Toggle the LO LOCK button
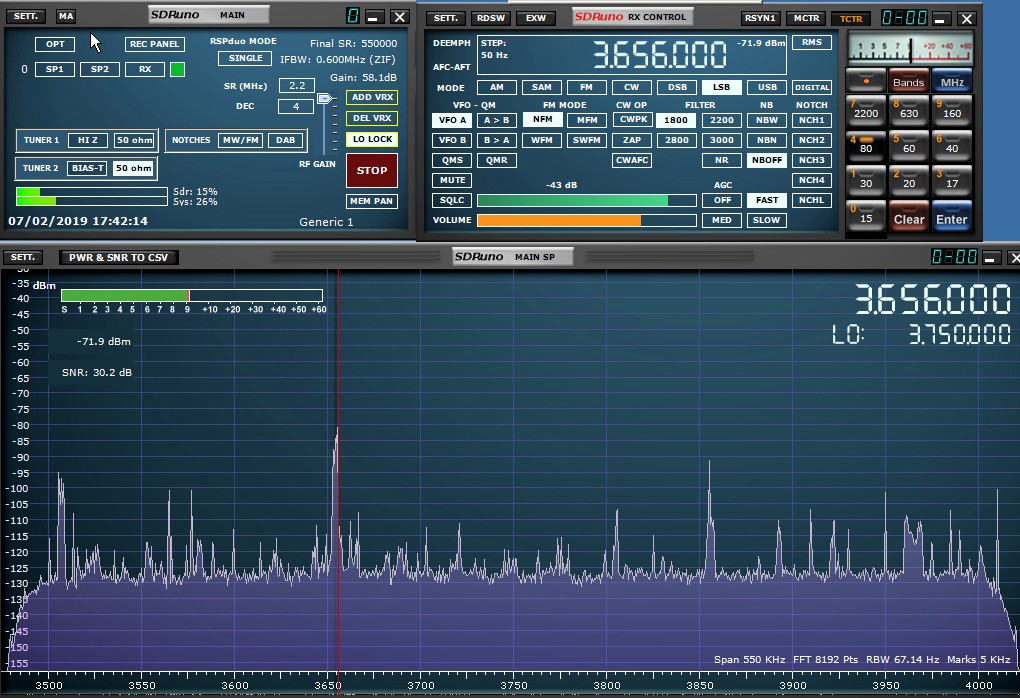This screenshot has width=1020, height=698. point(372,139)
